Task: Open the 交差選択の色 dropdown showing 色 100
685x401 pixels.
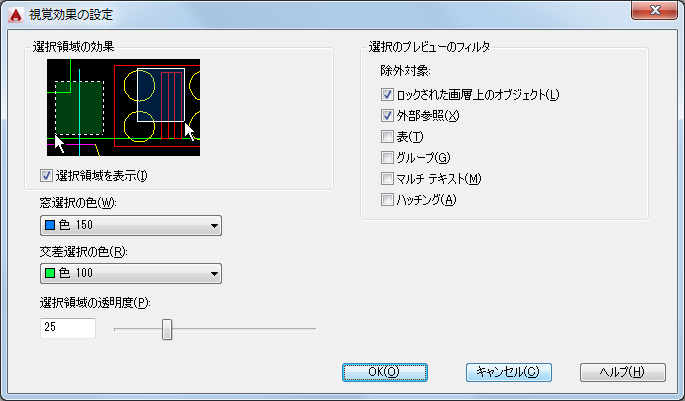Action: pos(131,273)
